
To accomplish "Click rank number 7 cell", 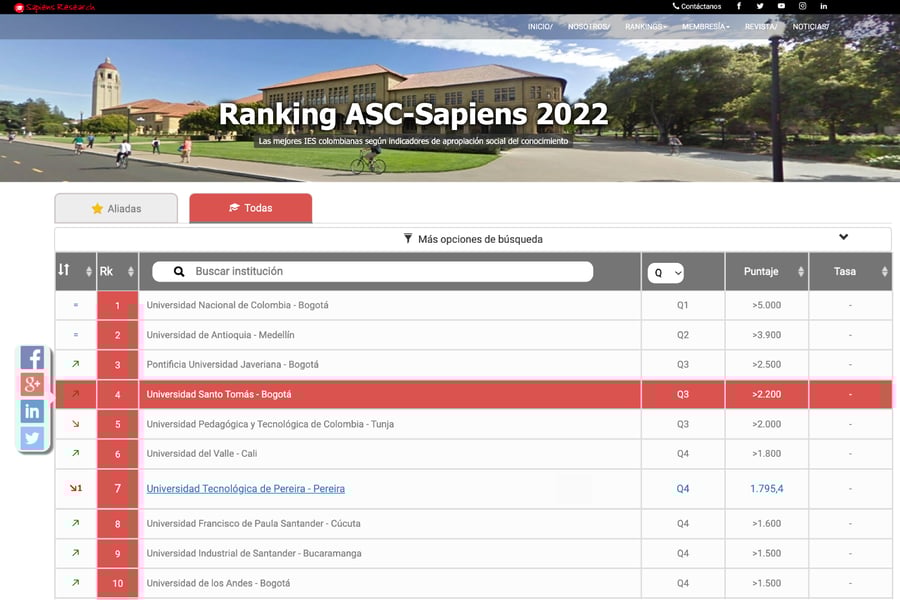I will point(118,489).
